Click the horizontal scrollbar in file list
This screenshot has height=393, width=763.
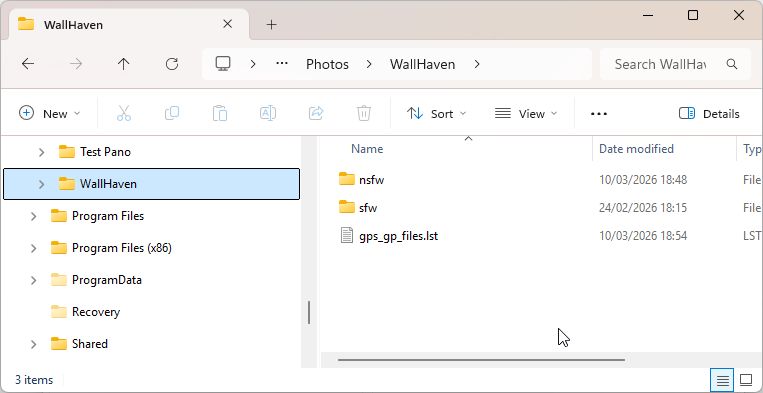pos(481,360)
